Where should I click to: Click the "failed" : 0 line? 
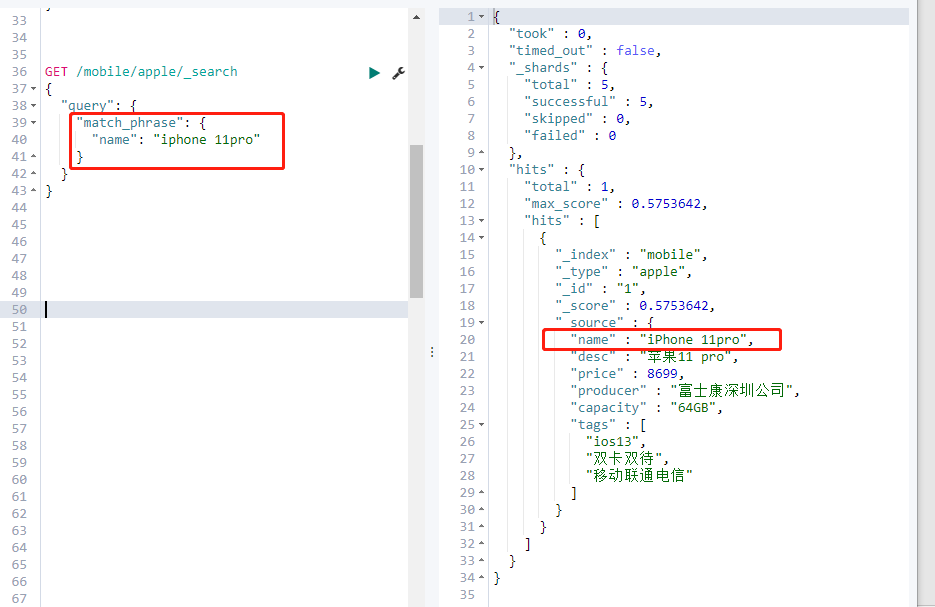[x=570, y=136]
